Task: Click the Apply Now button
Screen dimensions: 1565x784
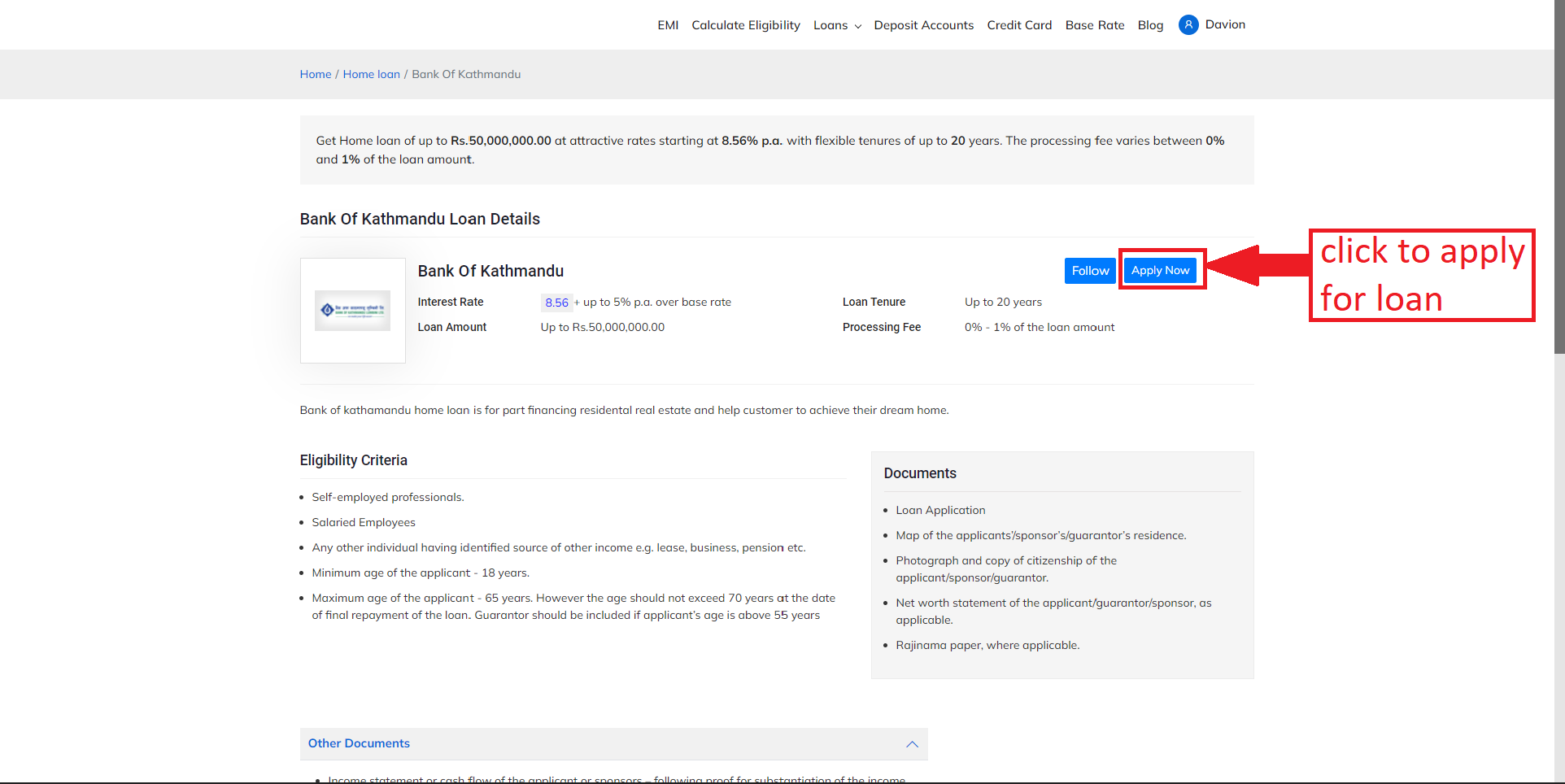Action: click(1160, 270)
